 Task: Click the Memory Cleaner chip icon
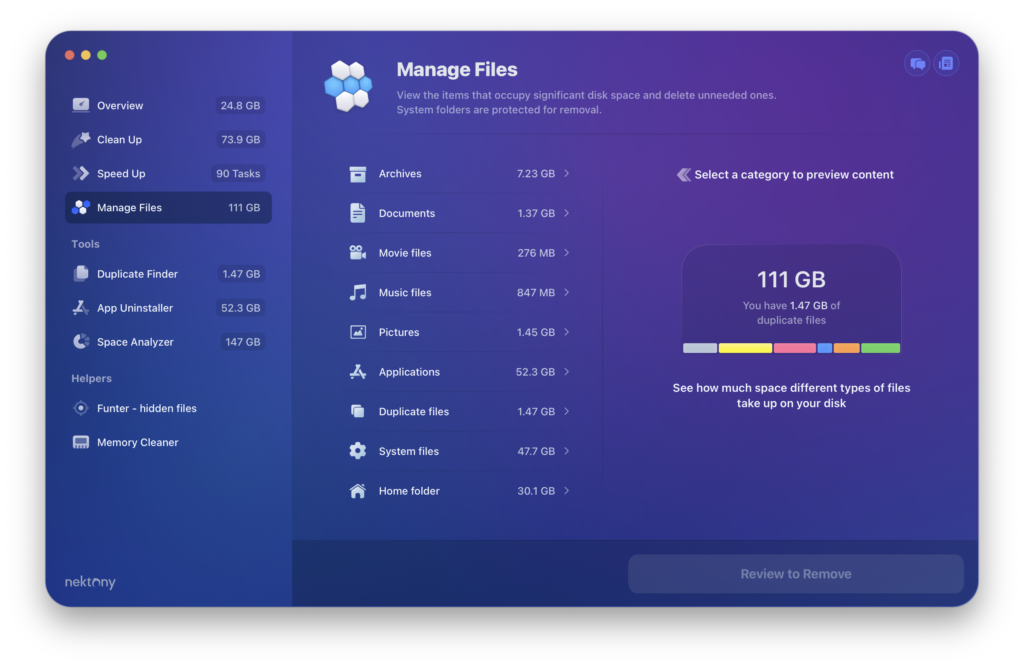tap(80, 442)
